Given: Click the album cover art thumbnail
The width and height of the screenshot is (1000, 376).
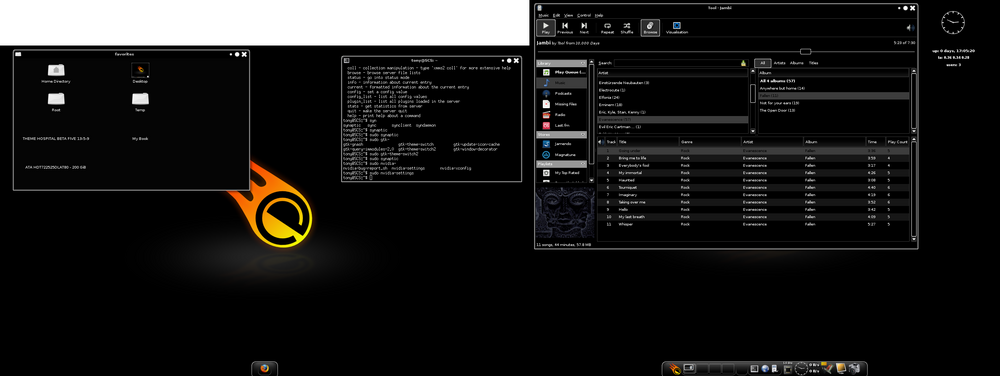Looking at the screenshot, I should [x=565, y=213].
